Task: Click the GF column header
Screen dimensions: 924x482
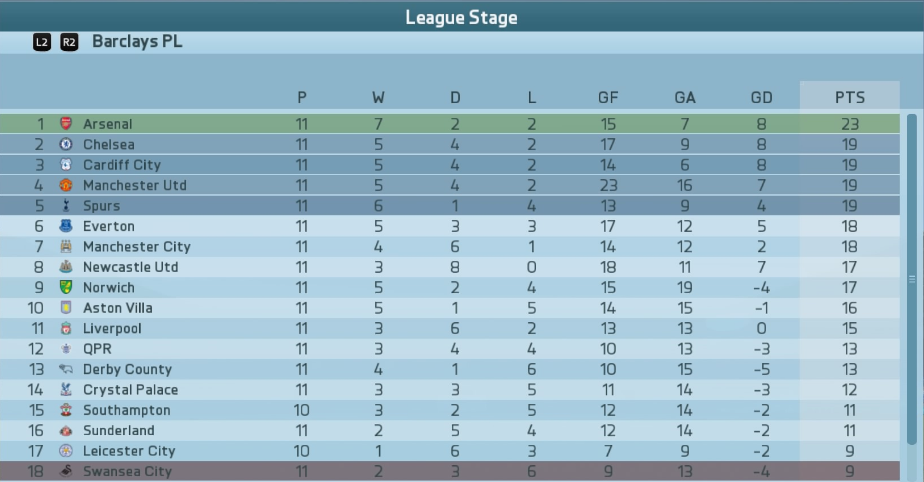Action: click(608, 97)
